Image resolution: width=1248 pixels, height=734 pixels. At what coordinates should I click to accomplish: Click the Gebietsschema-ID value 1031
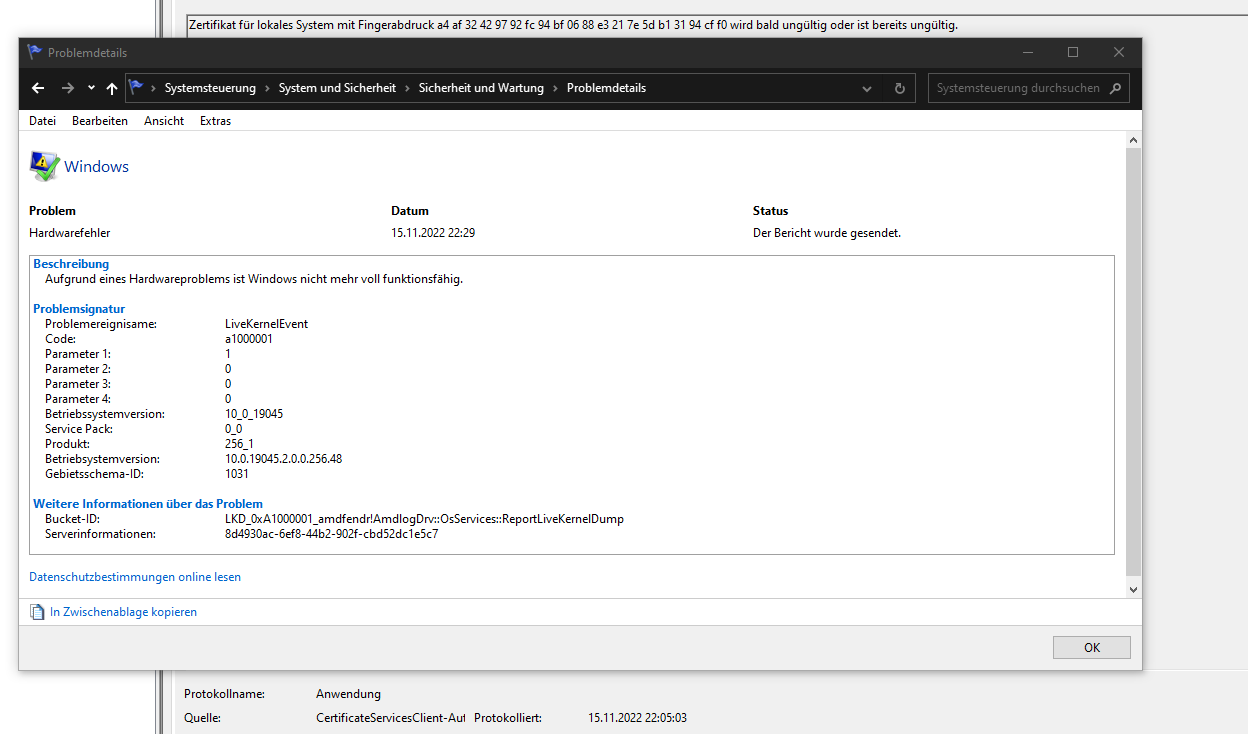pyautogui.click(x=237, y=474)
